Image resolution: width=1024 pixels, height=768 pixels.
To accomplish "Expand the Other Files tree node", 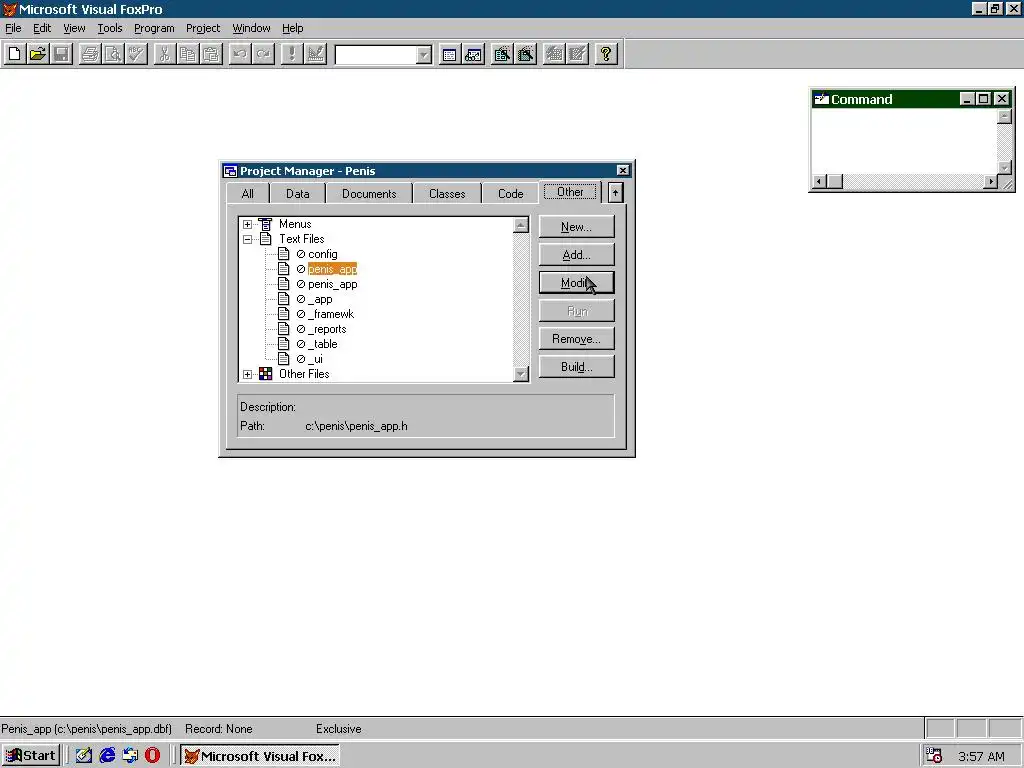I will [x=248, y=374].
